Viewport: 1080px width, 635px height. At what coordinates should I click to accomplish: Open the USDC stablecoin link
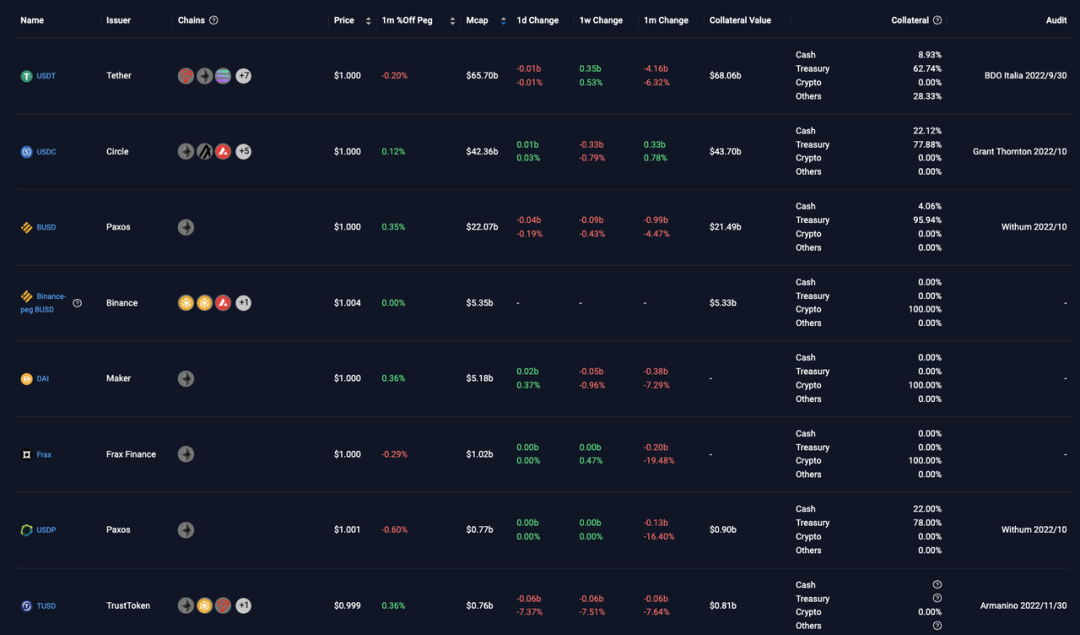47,152
